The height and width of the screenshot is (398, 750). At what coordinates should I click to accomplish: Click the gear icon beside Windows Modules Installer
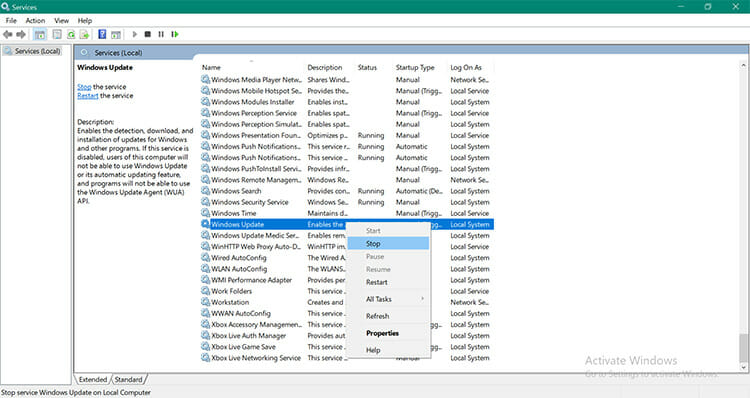coord(205,102)
